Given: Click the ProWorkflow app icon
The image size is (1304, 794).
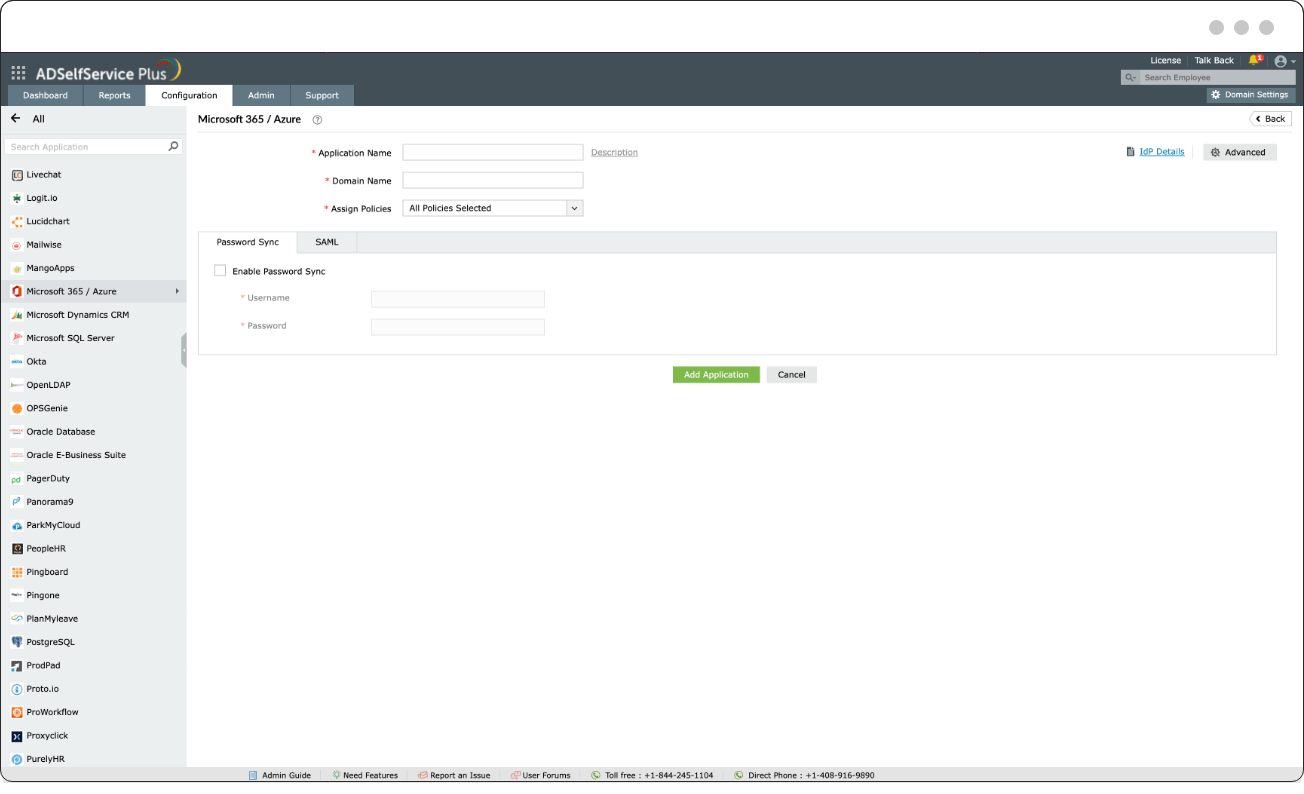Looking at the screenshot, I should pos(17,712).
